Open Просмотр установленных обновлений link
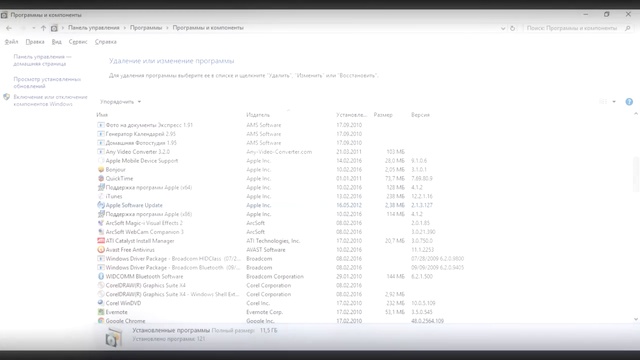The width and height of the screenshot is (640, 360). pos(47,82)
